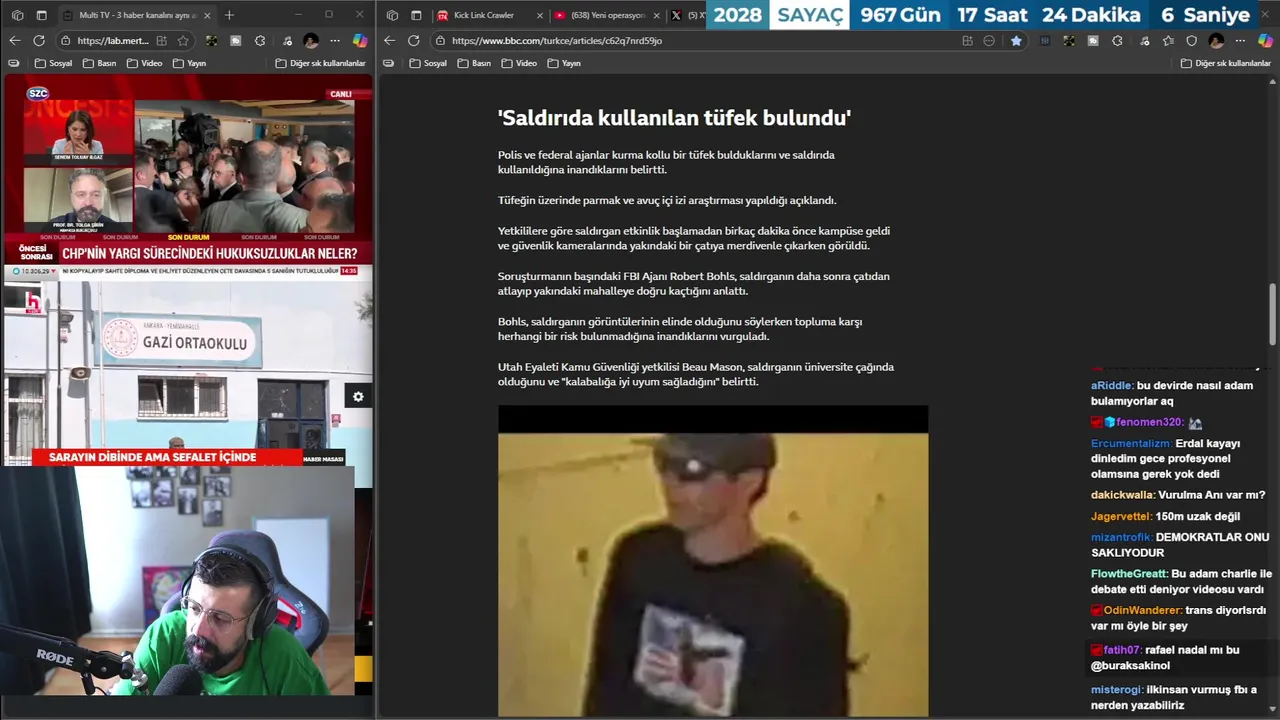Open Diğer sık kullanılanlar in BBC window
This screenshot has height=720, width=1280.
pos(1225,63)
